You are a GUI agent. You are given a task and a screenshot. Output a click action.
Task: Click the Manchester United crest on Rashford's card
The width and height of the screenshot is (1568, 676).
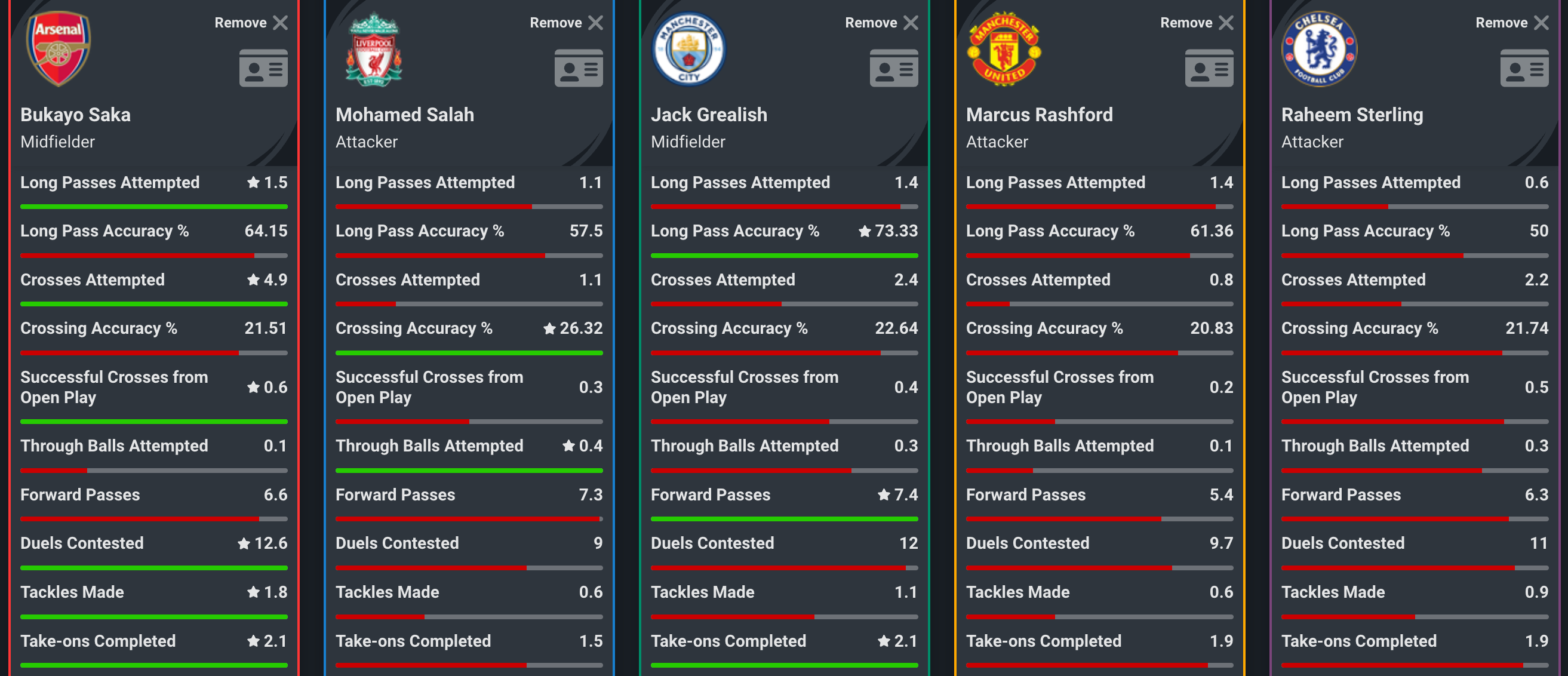pos(1004,49)
